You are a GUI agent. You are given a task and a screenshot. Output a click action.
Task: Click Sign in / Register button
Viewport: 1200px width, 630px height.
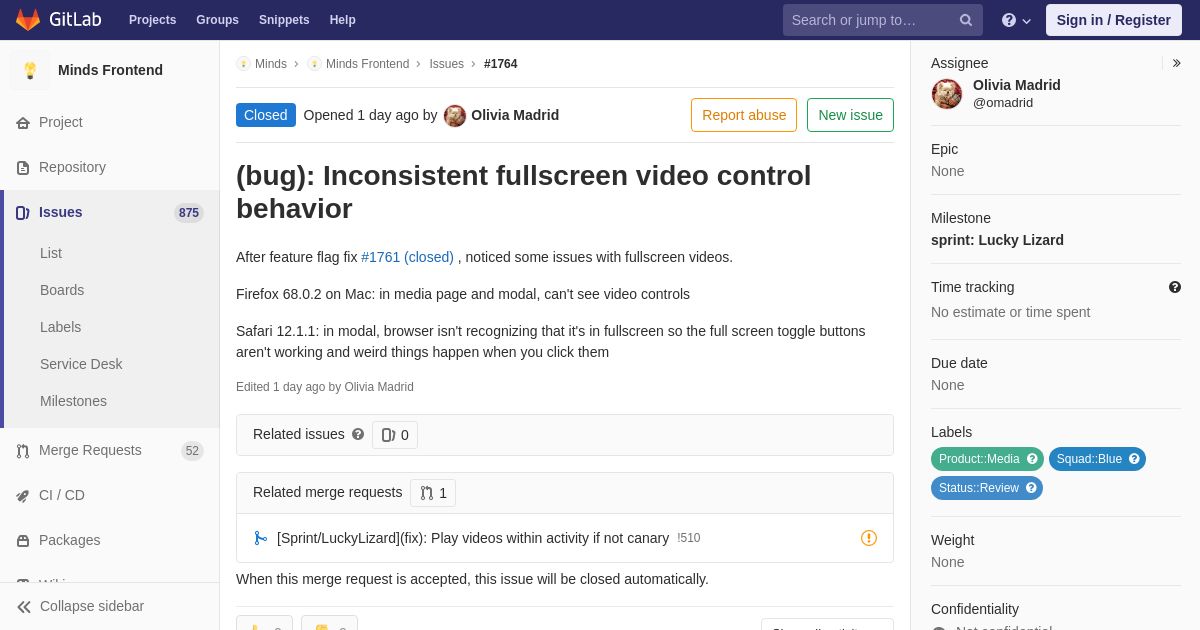(x=1114, y=20)
